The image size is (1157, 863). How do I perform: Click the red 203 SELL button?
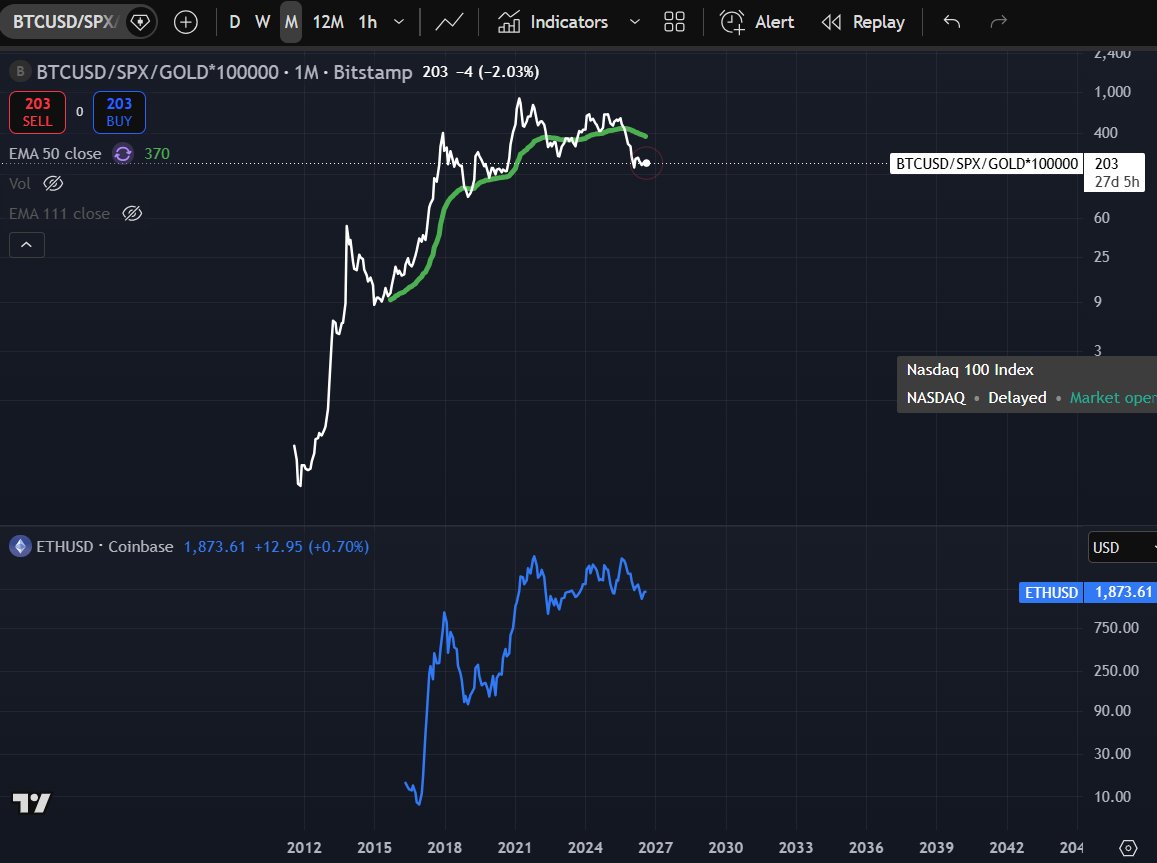pyautogui.click(x=38, y=112)
